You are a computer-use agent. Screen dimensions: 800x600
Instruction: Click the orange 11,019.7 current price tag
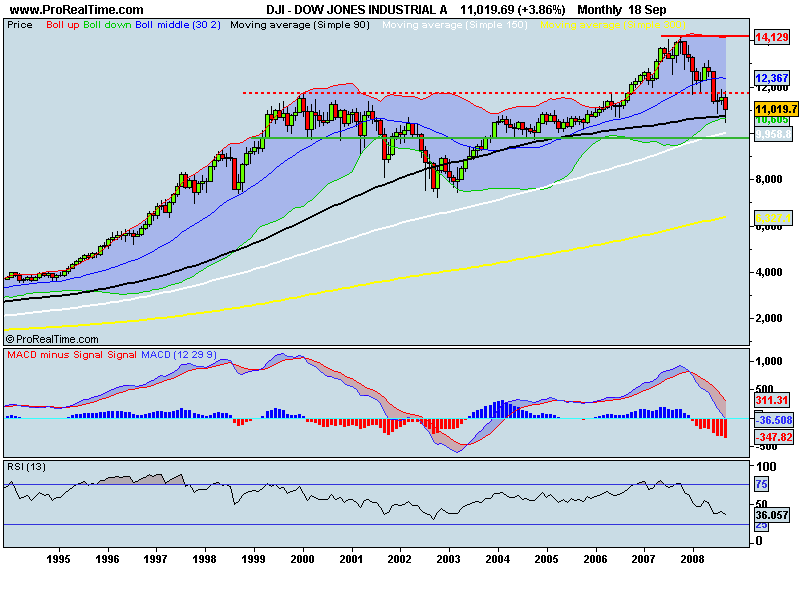pos(776,109)
